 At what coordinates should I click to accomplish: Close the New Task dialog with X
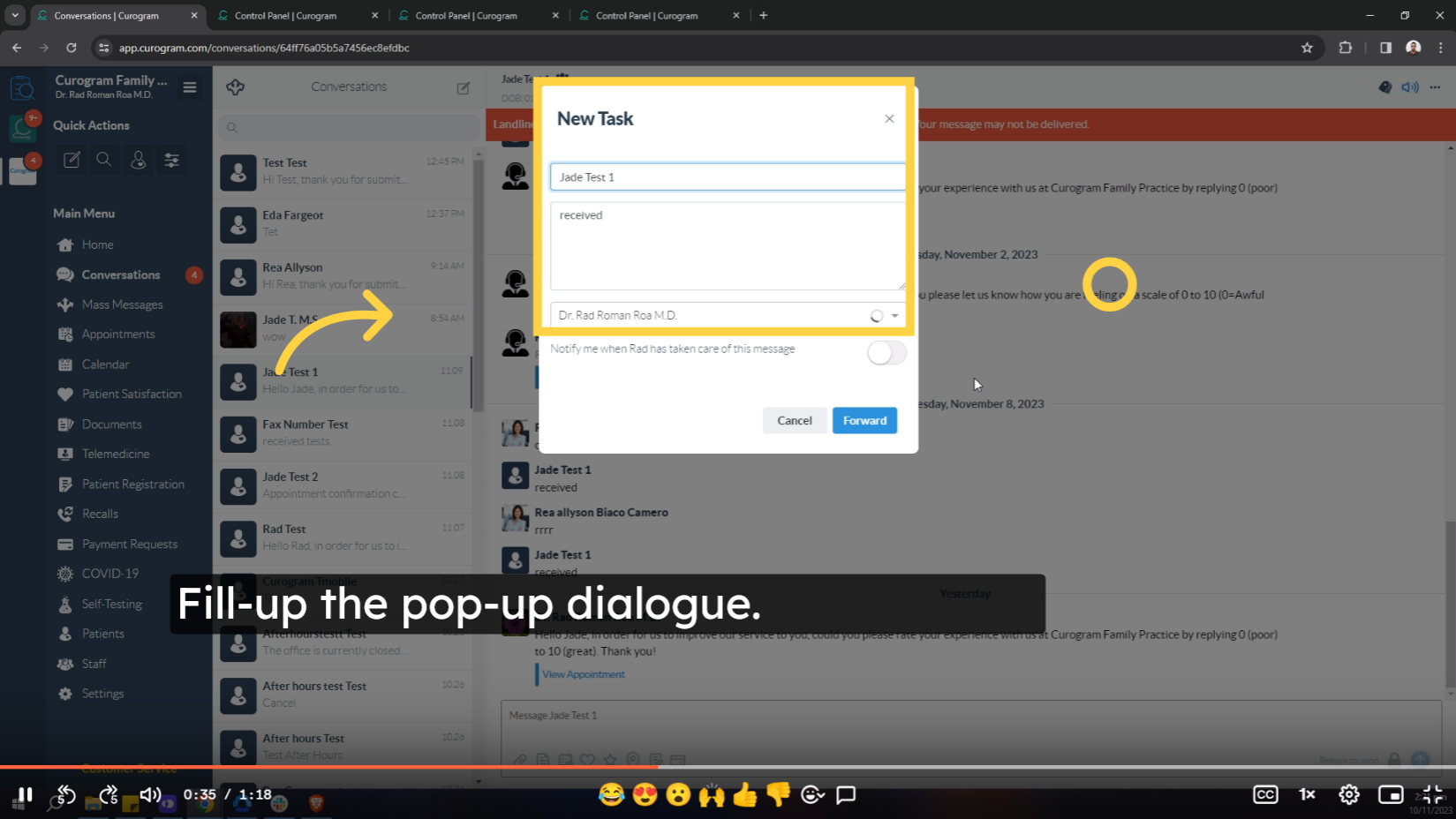tap(889, 119)
